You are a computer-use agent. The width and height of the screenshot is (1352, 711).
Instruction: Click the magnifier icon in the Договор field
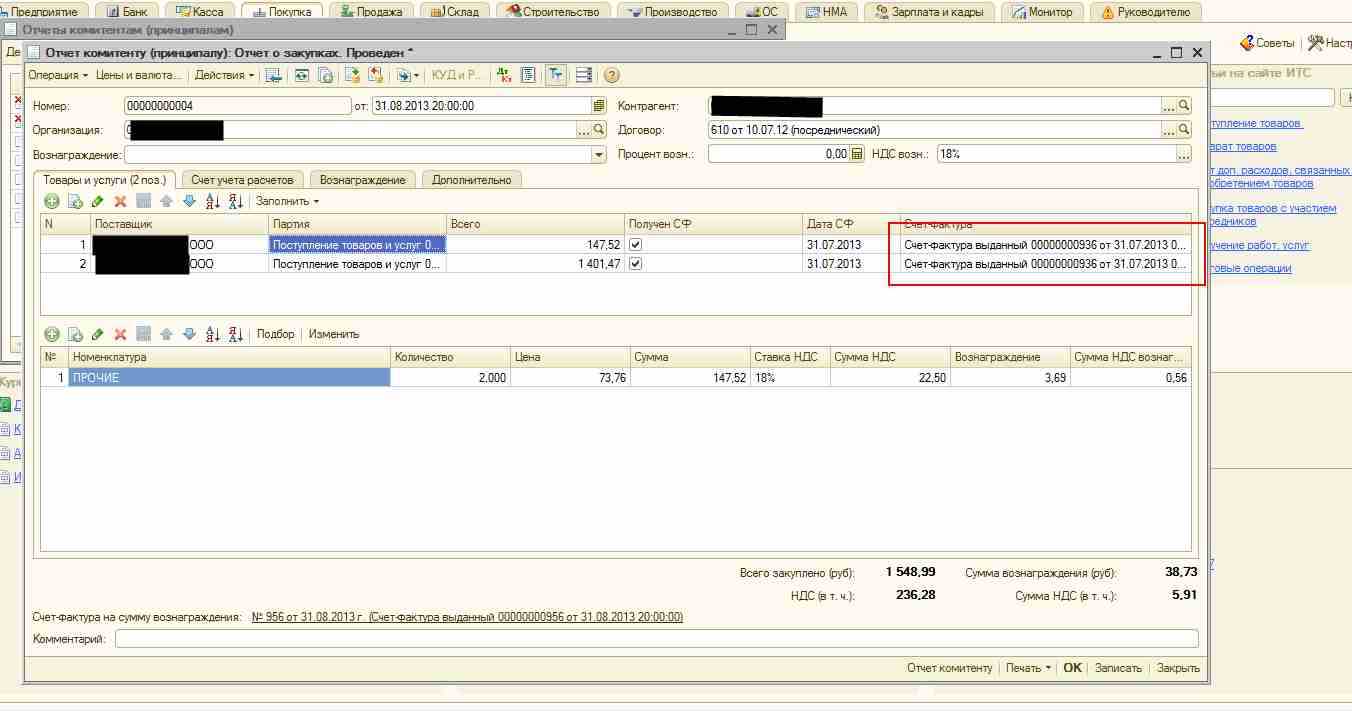[x=1184, y=130]
